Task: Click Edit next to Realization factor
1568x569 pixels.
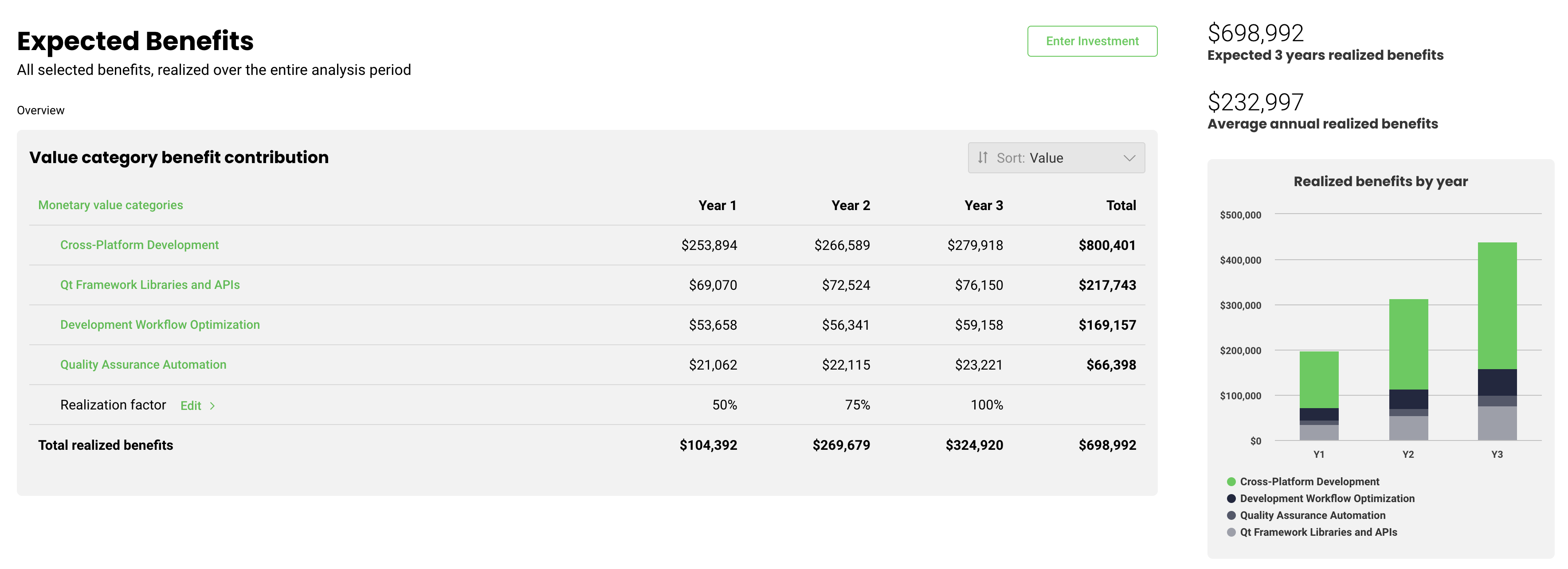Action: (x=191, y=406)
